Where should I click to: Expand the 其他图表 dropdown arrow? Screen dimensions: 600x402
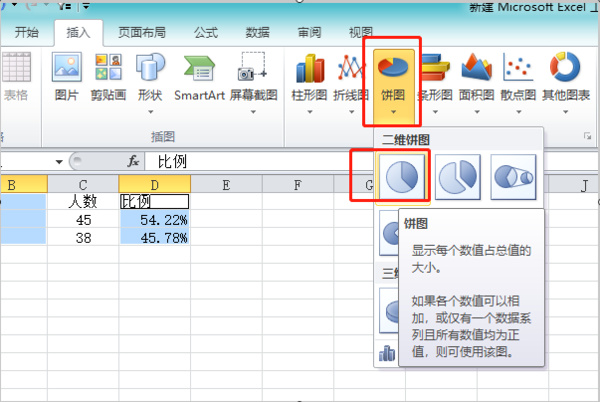pos(566,112)
